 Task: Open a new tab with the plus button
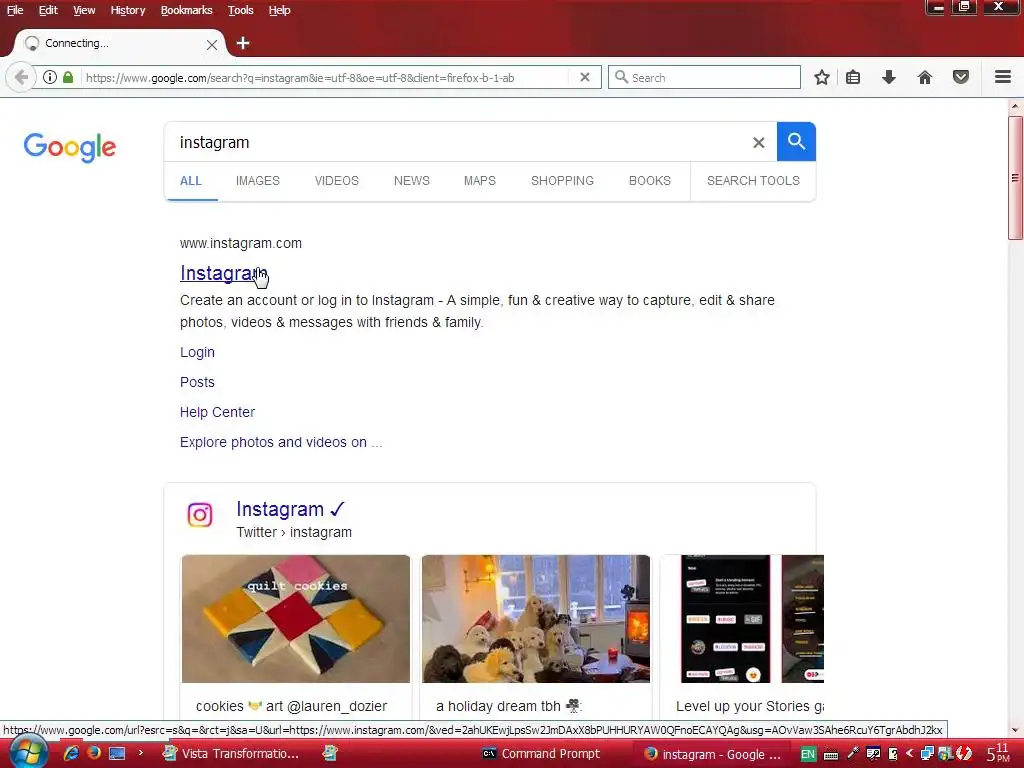click(x=243, y=43)
